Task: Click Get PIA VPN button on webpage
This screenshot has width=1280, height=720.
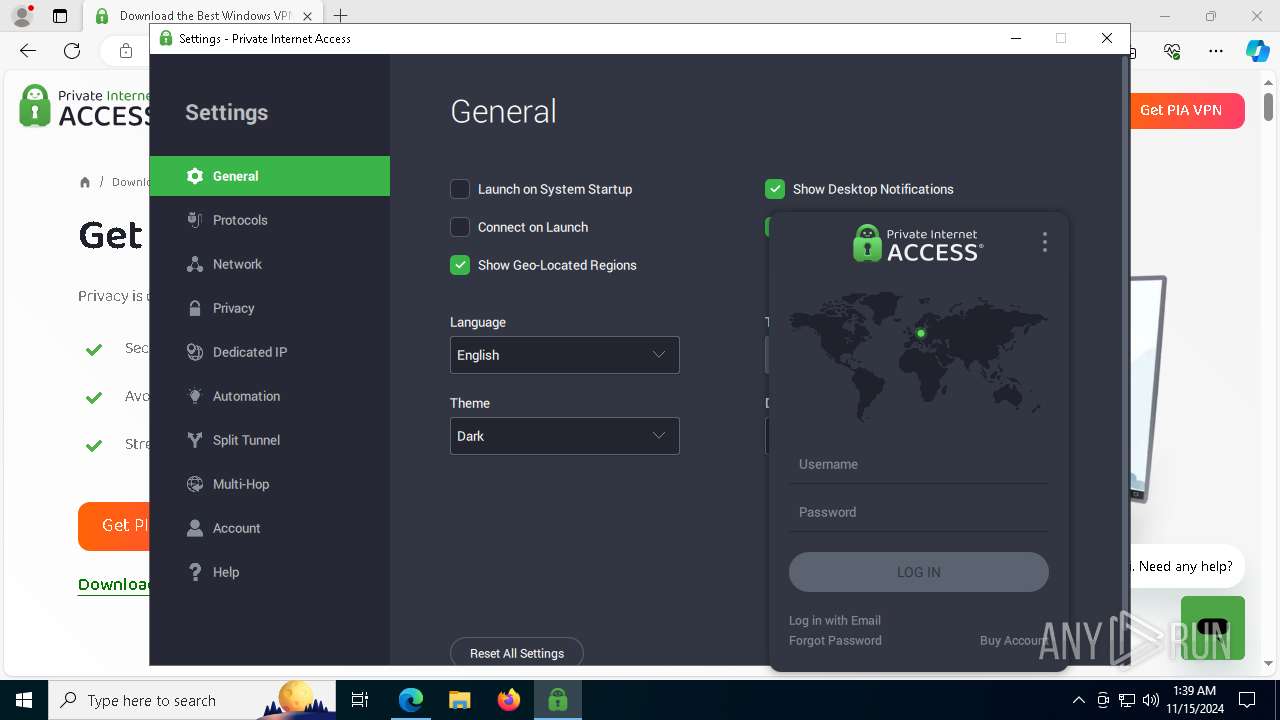Action: (1187, 110)
